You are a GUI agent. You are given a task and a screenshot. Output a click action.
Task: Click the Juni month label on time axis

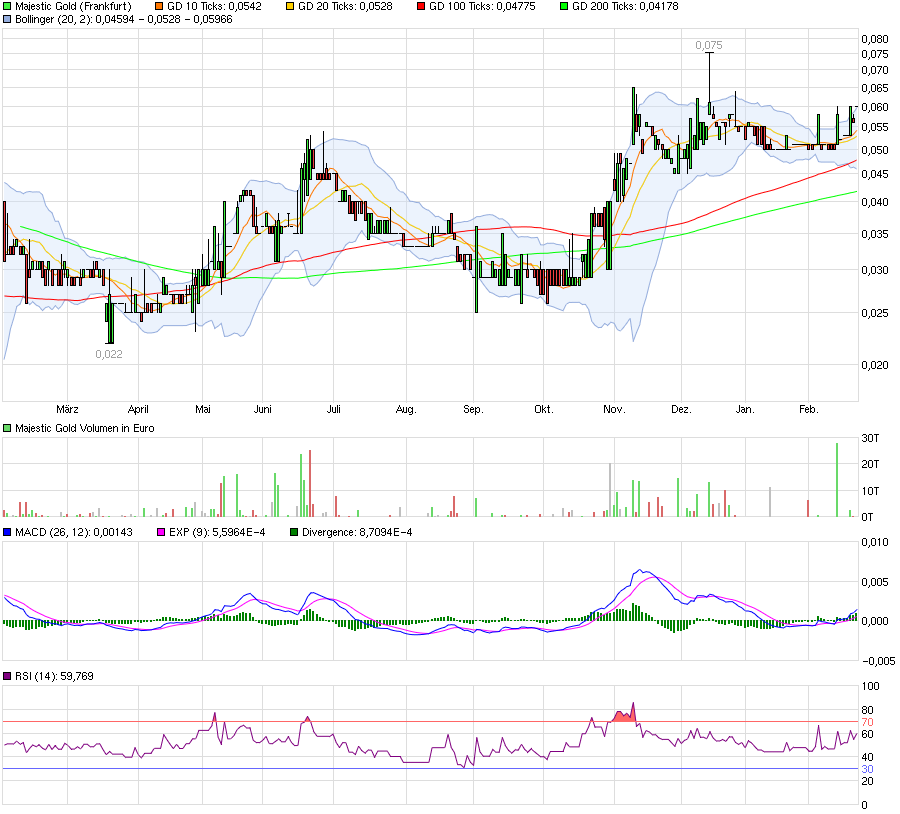(x=262, y=409)
